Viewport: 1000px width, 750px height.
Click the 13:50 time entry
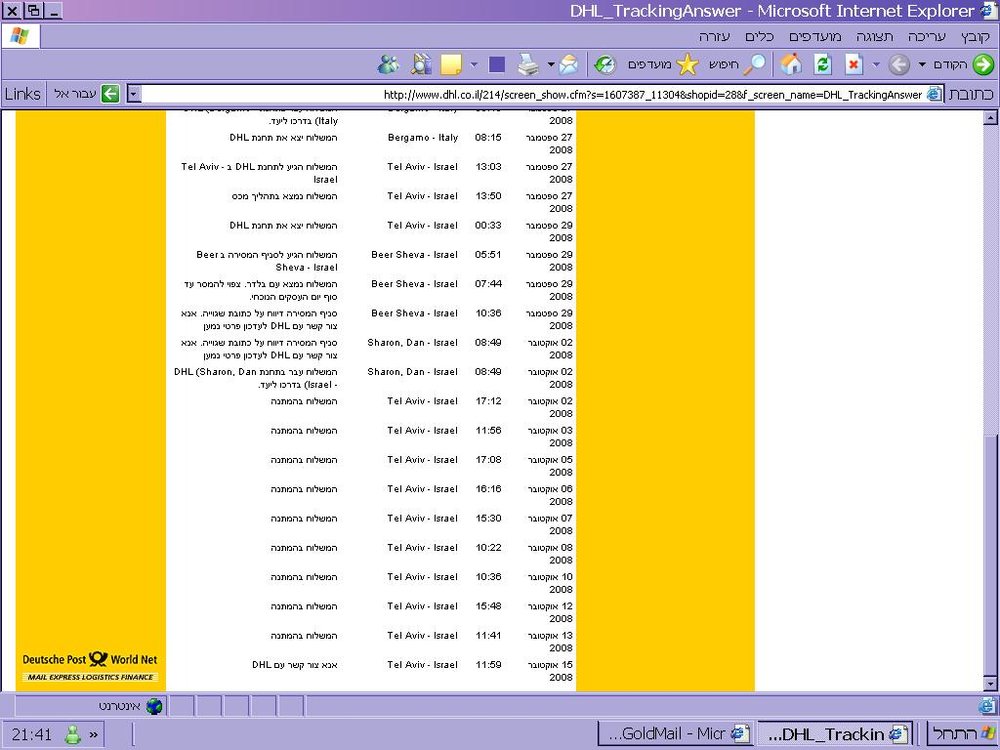pyautogui.click(x=489, y=196)
